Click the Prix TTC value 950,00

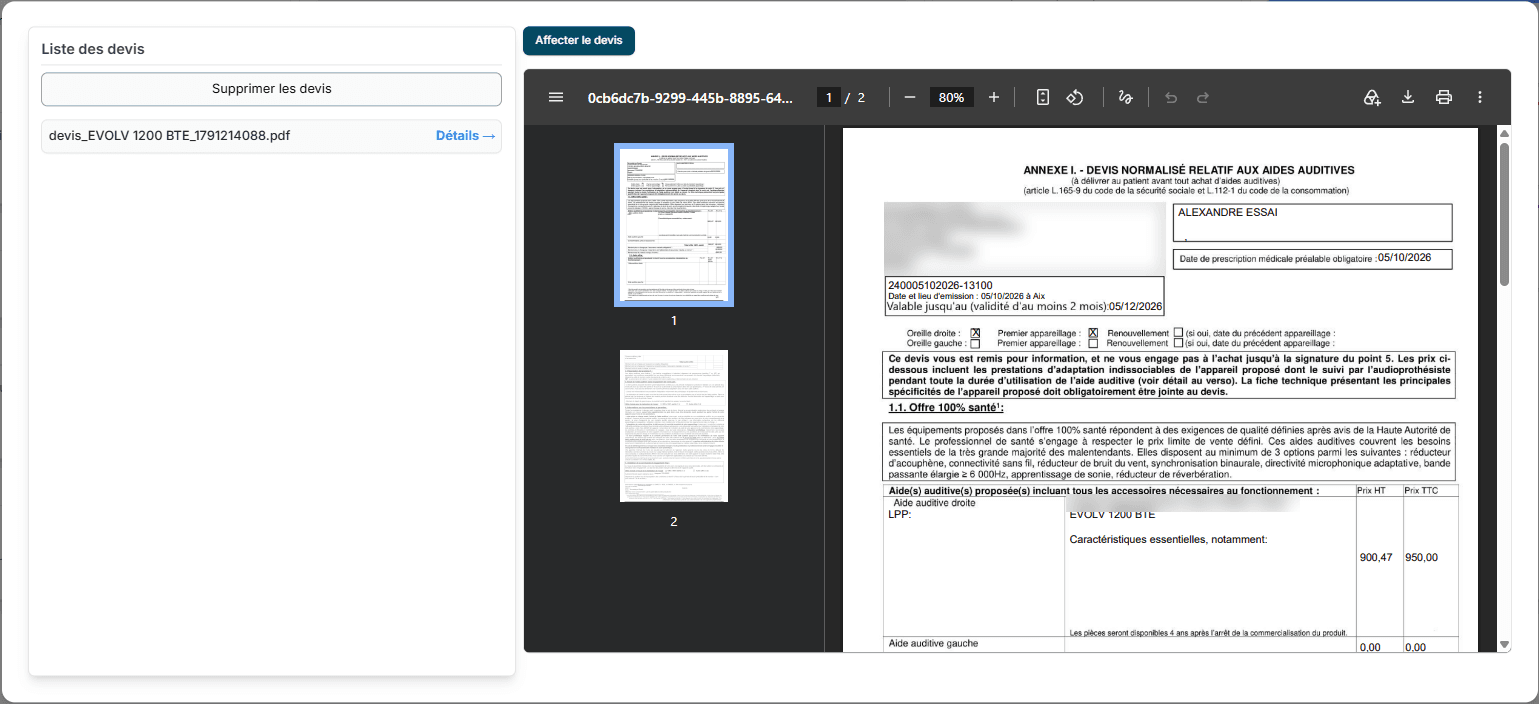1421,557
